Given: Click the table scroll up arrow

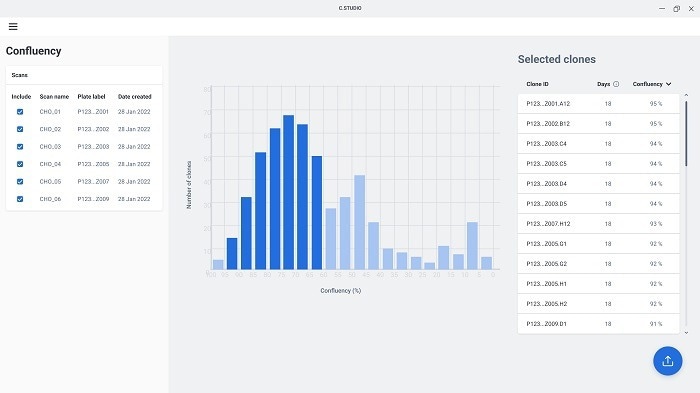Looking at the screenshot, I should click(x=686, y=95).
